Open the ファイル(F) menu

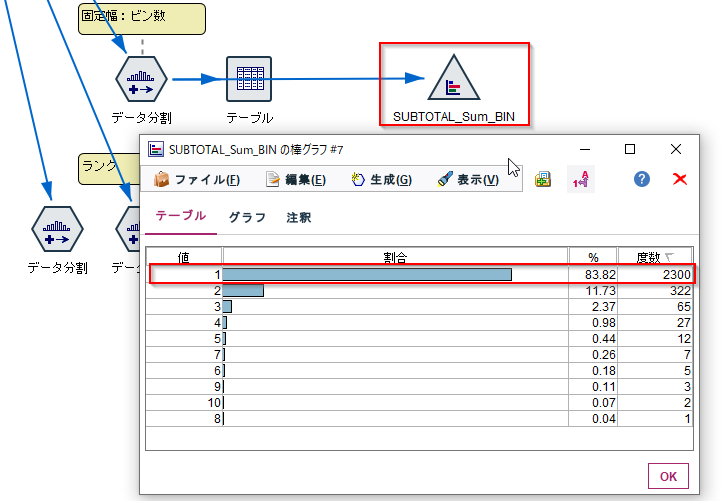[x=197, y=179]
